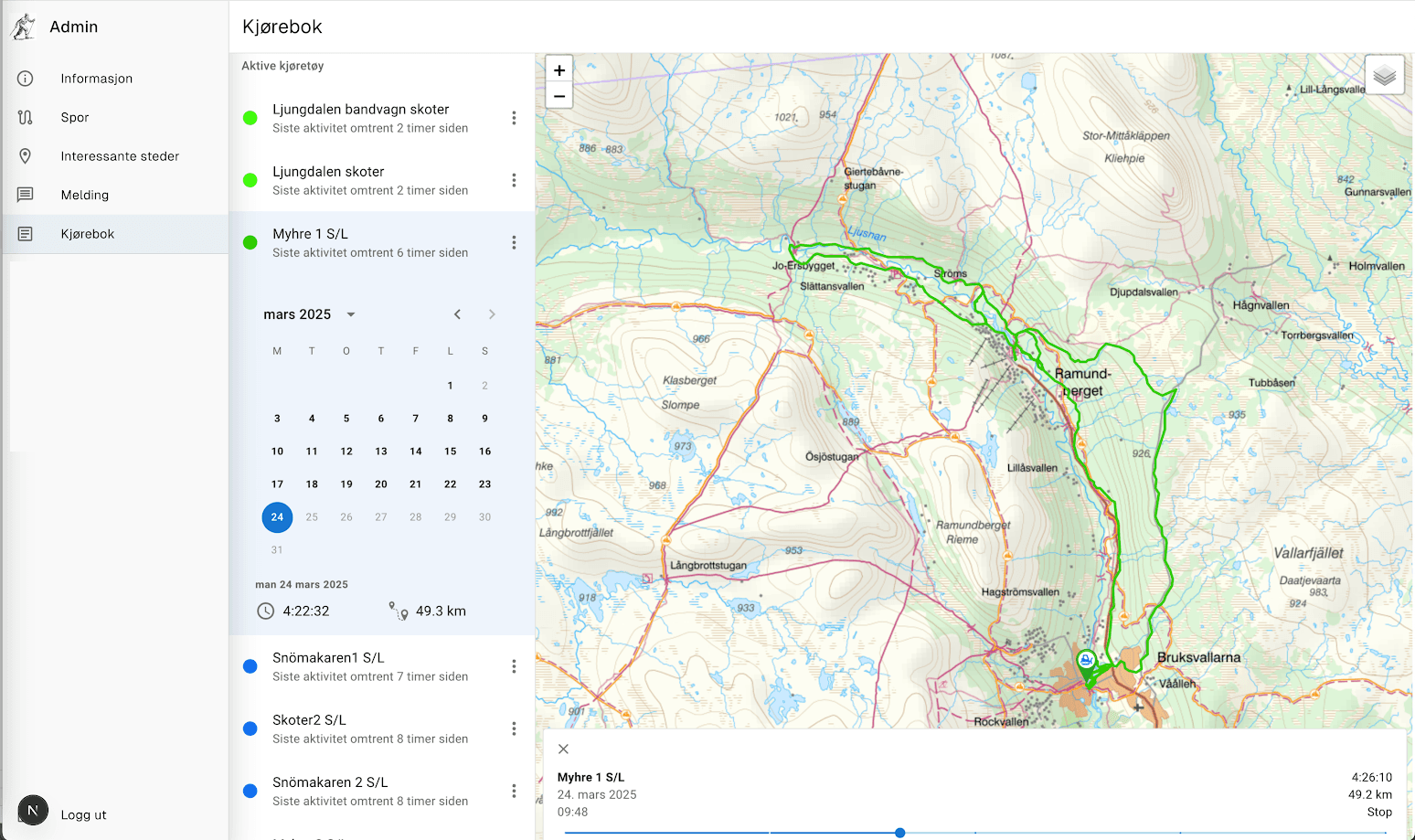Select March 18 in the calendar
1415x840 pixels.
pos(312,484)
